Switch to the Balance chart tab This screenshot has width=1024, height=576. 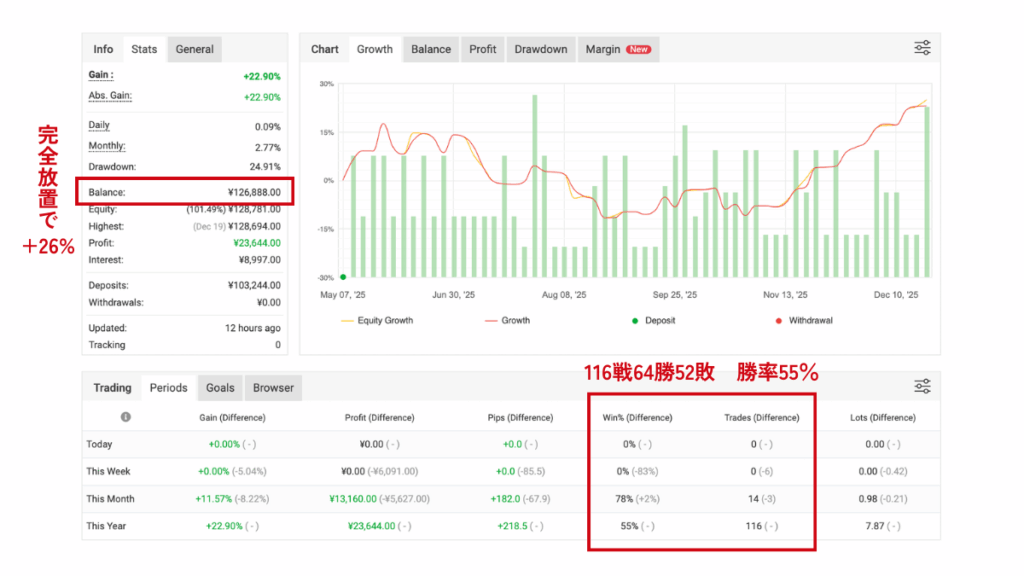point(431,49)
